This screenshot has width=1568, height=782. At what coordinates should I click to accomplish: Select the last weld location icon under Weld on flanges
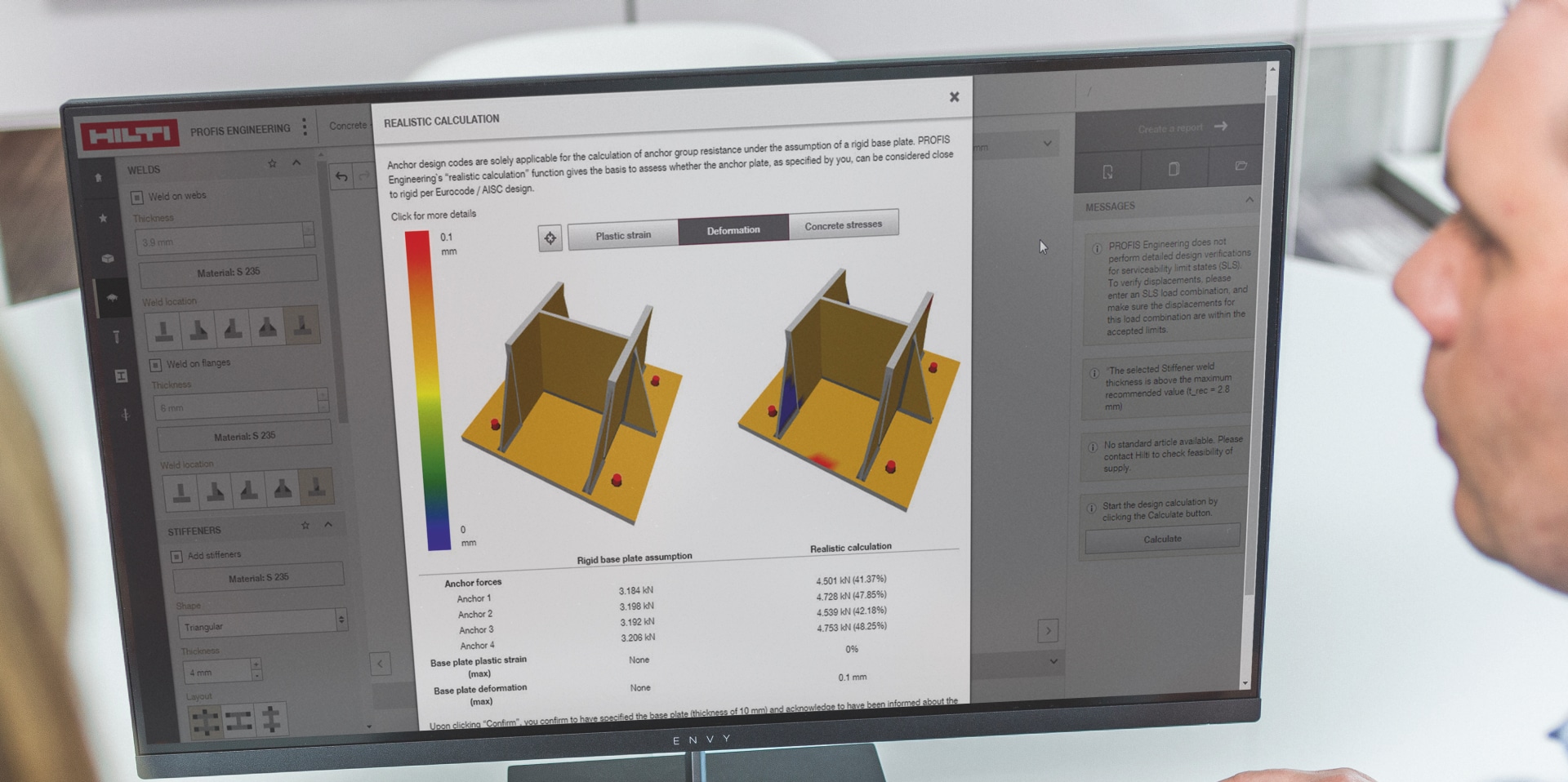[315, 488]
